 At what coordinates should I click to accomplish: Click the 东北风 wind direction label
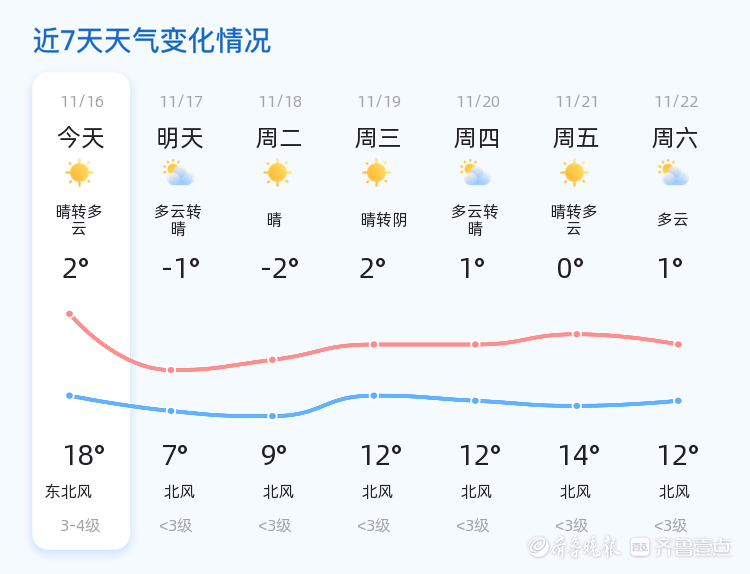tap(69, 491)
